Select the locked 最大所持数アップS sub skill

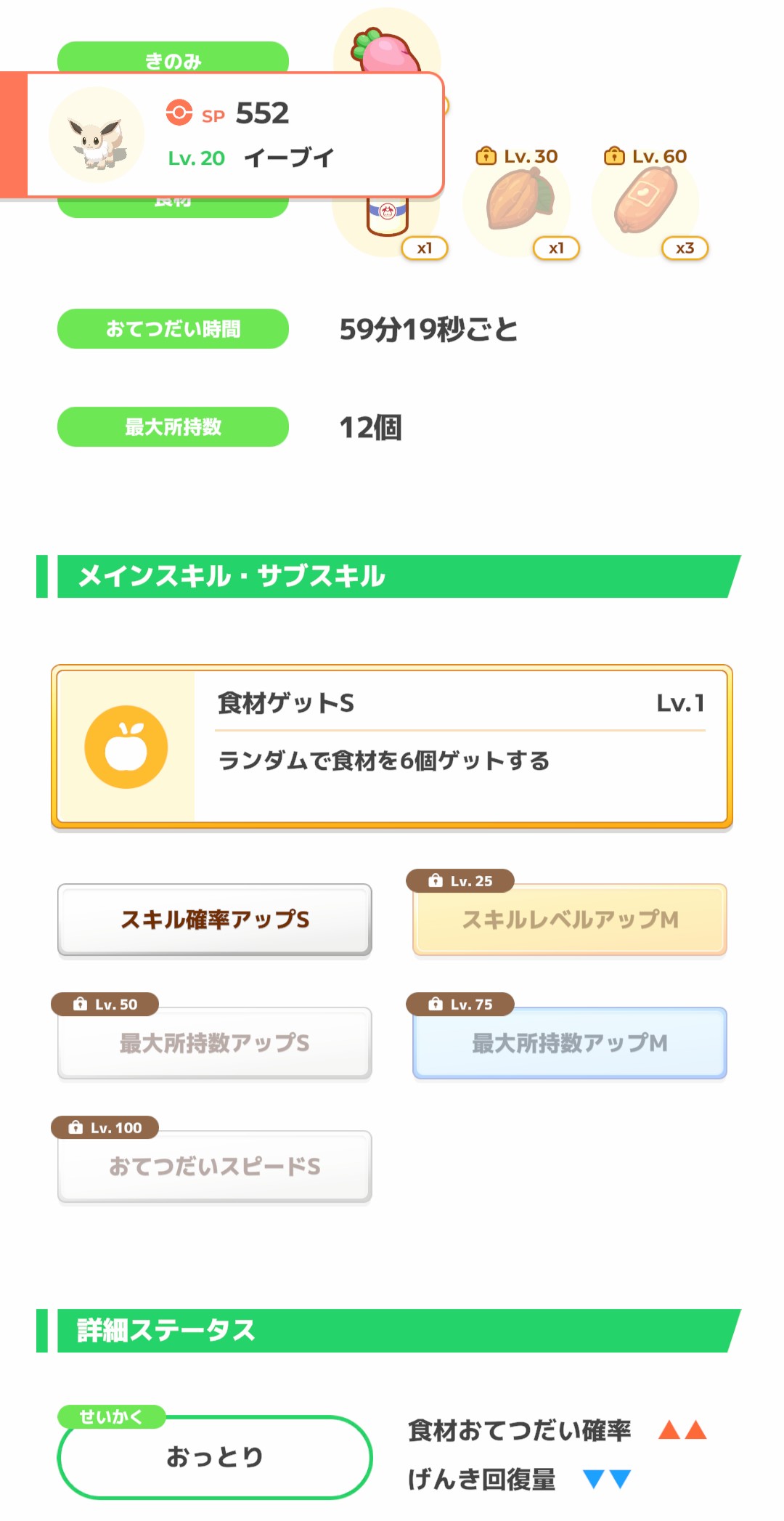tap(215, 1043)
